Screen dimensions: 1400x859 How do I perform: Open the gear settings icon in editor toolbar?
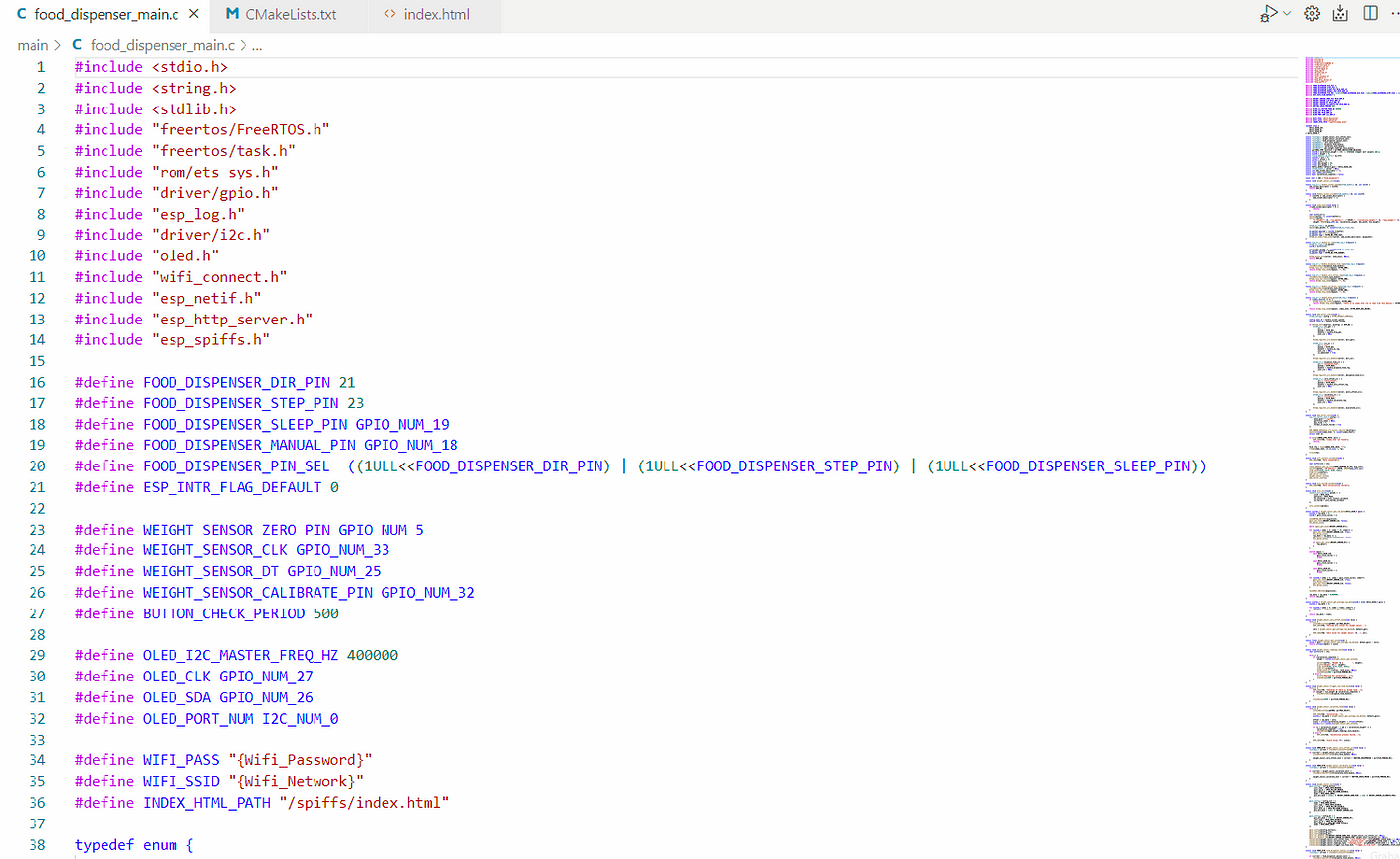tap(1313, 14)
